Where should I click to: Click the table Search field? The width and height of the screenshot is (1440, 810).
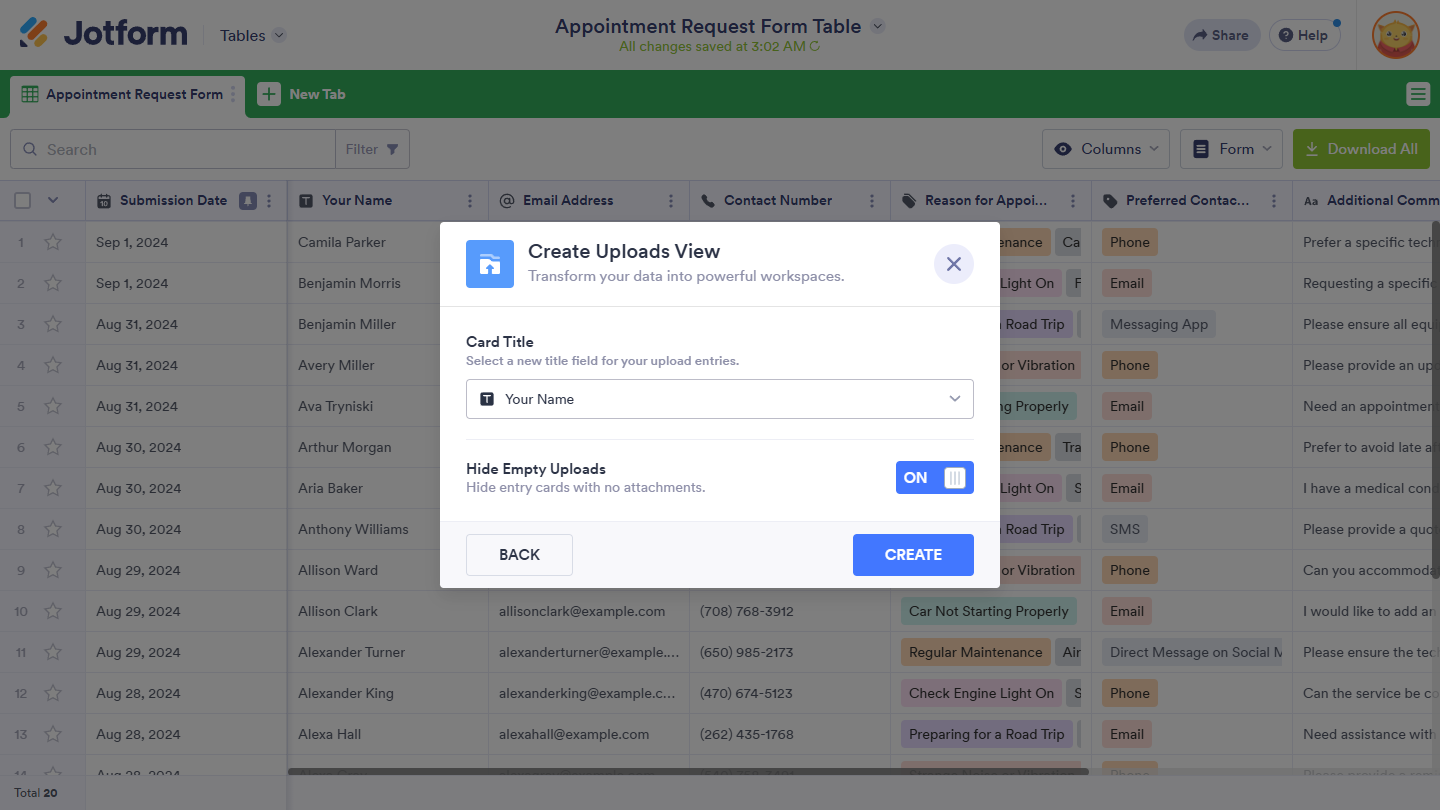click(172, 149)
